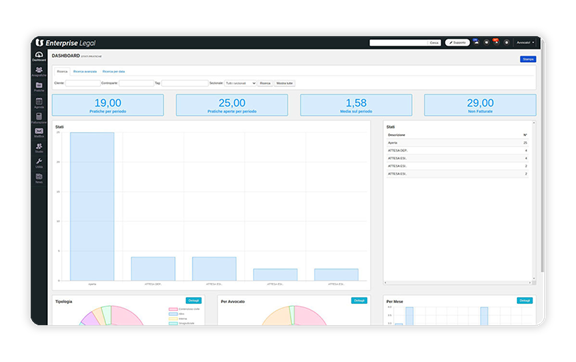Screen dimensions: 576x362
Task: Click the Altro blue legend swatch
Action: click(x=173, y=314)
